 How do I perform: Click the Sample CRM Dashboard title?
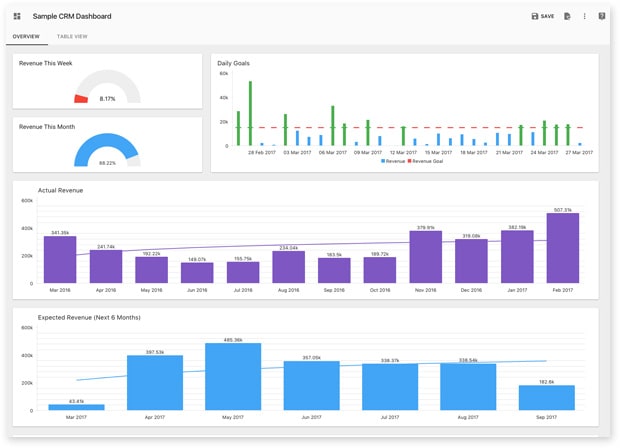point(72,16)
